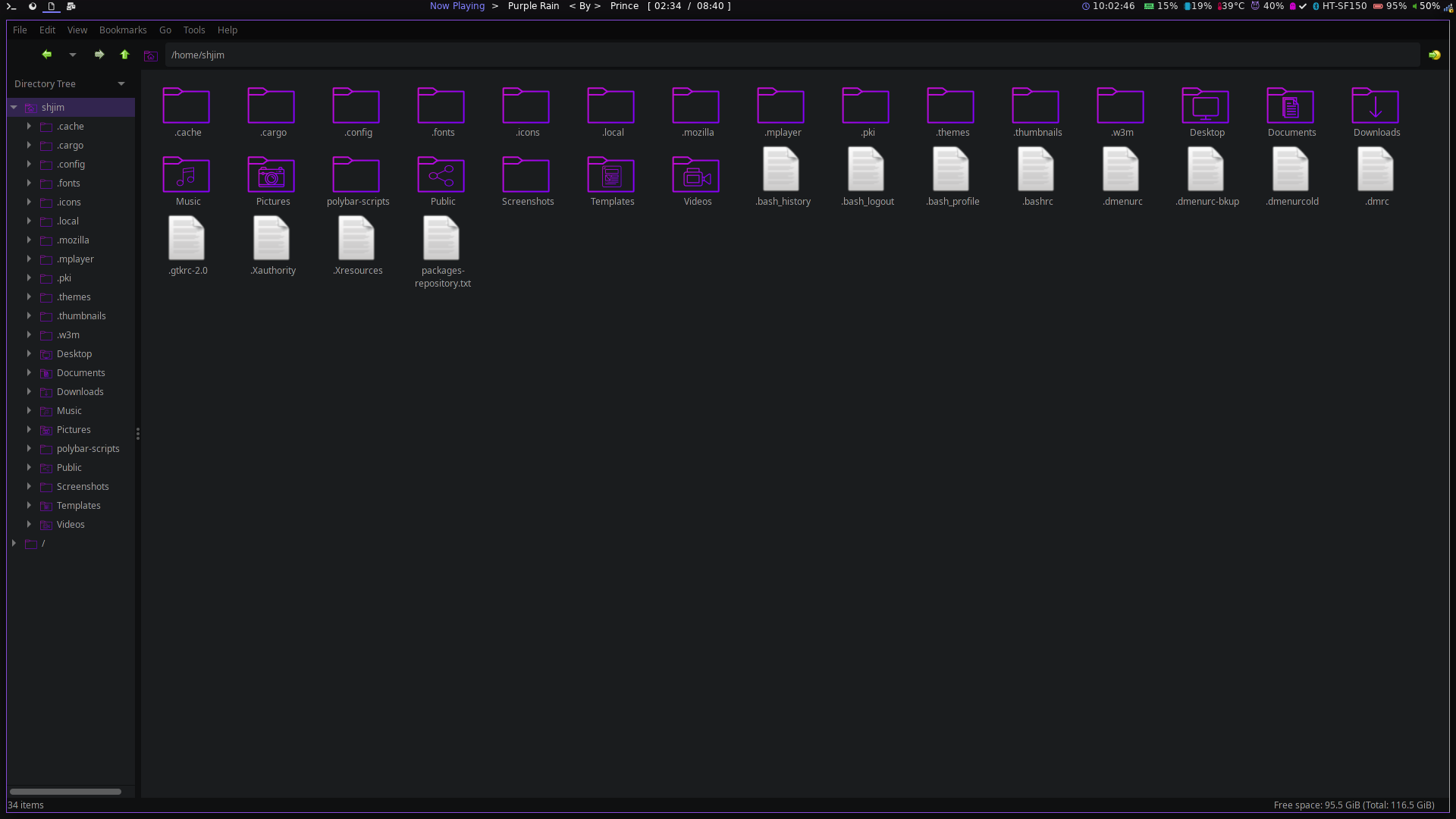Expand the root / entry in sidebar
The image size is (1456, 819).
tap(14, 544)
